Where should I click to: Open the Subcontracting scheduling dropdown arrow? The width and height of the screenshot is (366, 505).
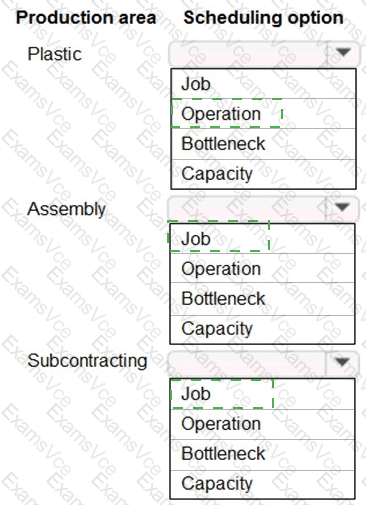(x=342, y=362)
